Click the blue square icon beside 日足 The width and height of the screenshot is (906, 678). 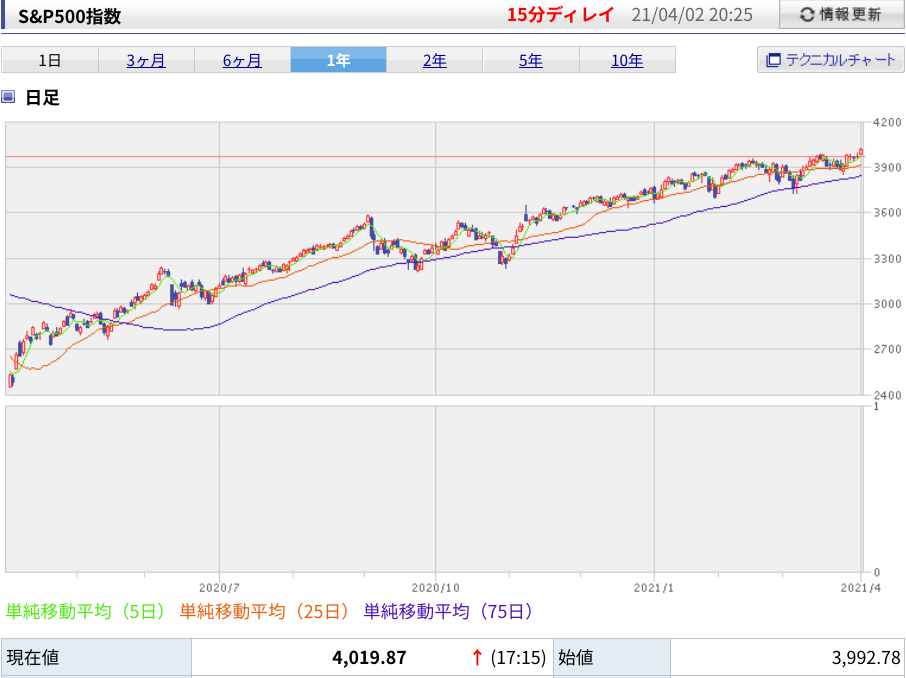click(8, 97)
